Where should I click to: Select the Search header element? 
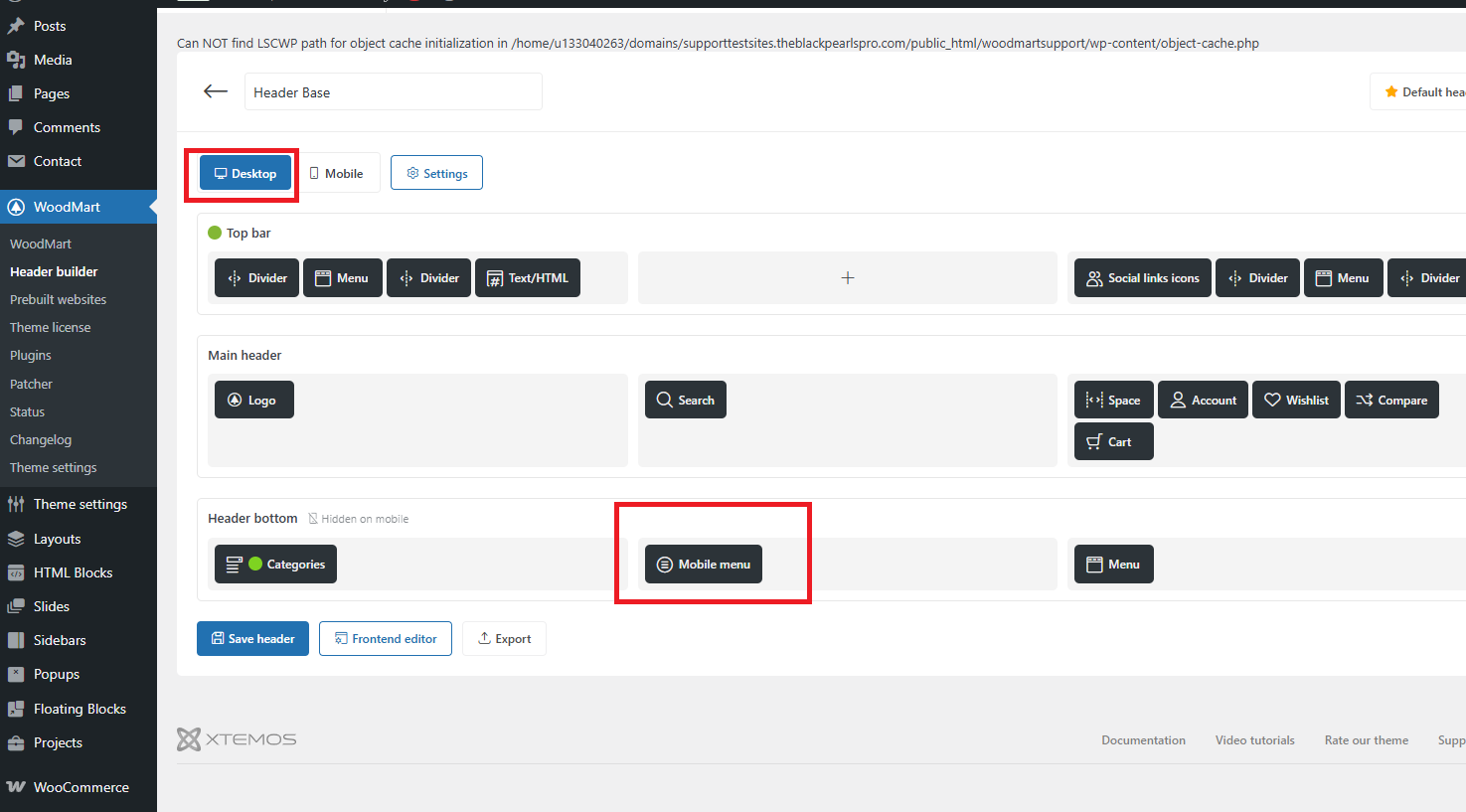tap(686, 400)
